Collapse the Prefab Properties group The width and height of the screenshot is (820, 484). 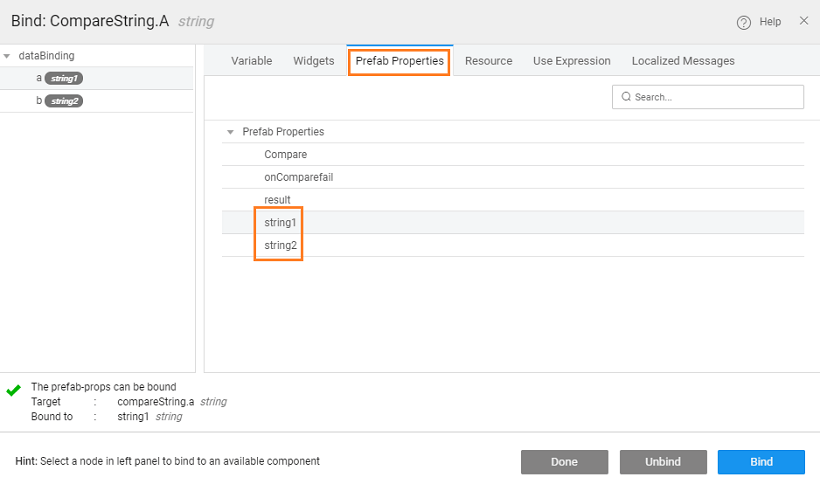click(231, 132)
